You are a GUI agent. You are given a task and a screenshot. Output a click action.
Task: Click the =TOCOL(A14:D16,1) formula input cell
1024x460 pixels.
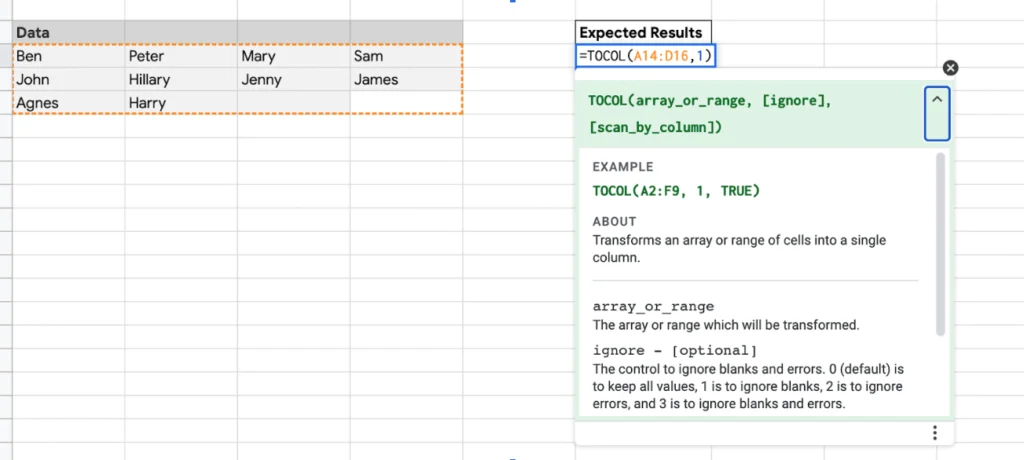645,56
